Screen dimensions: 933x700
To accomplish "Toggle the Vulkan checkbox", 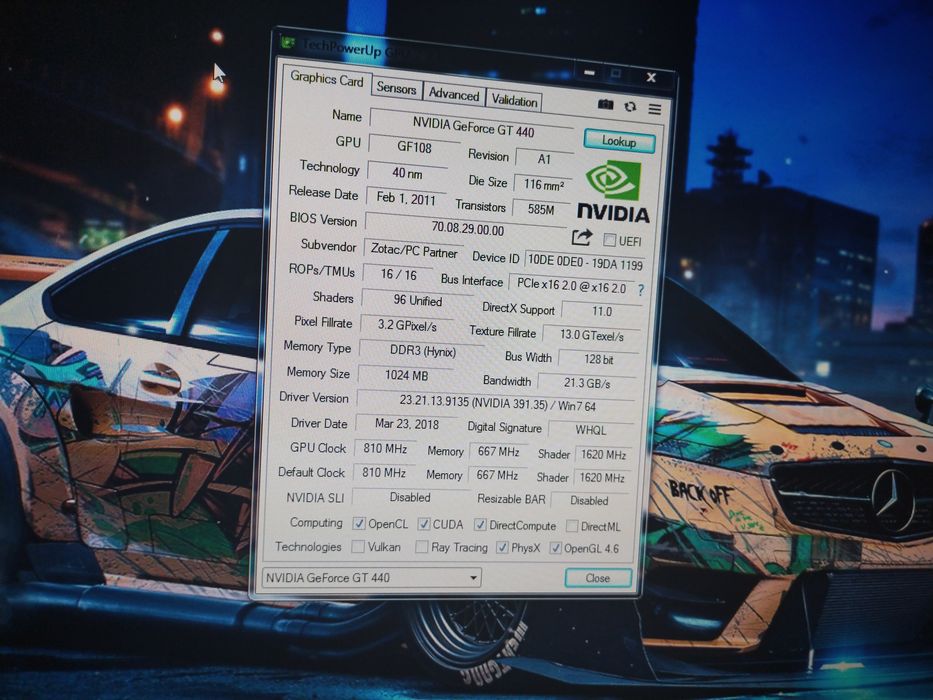I will click(x=358, y=546).
